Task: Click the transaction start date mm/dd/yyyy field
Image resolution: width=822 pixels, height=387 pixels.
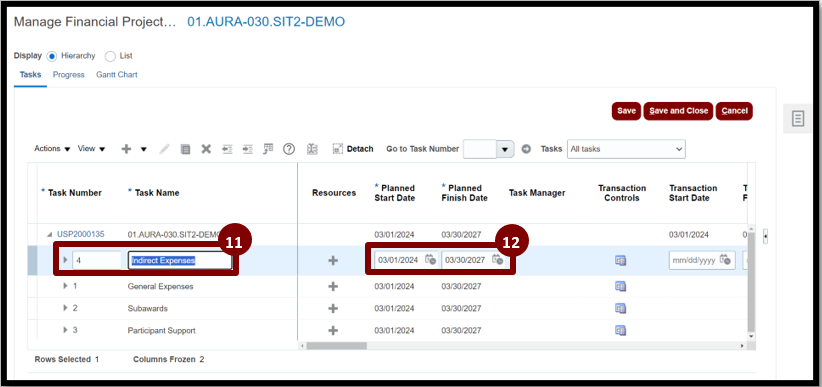Action: pos(694,260)
